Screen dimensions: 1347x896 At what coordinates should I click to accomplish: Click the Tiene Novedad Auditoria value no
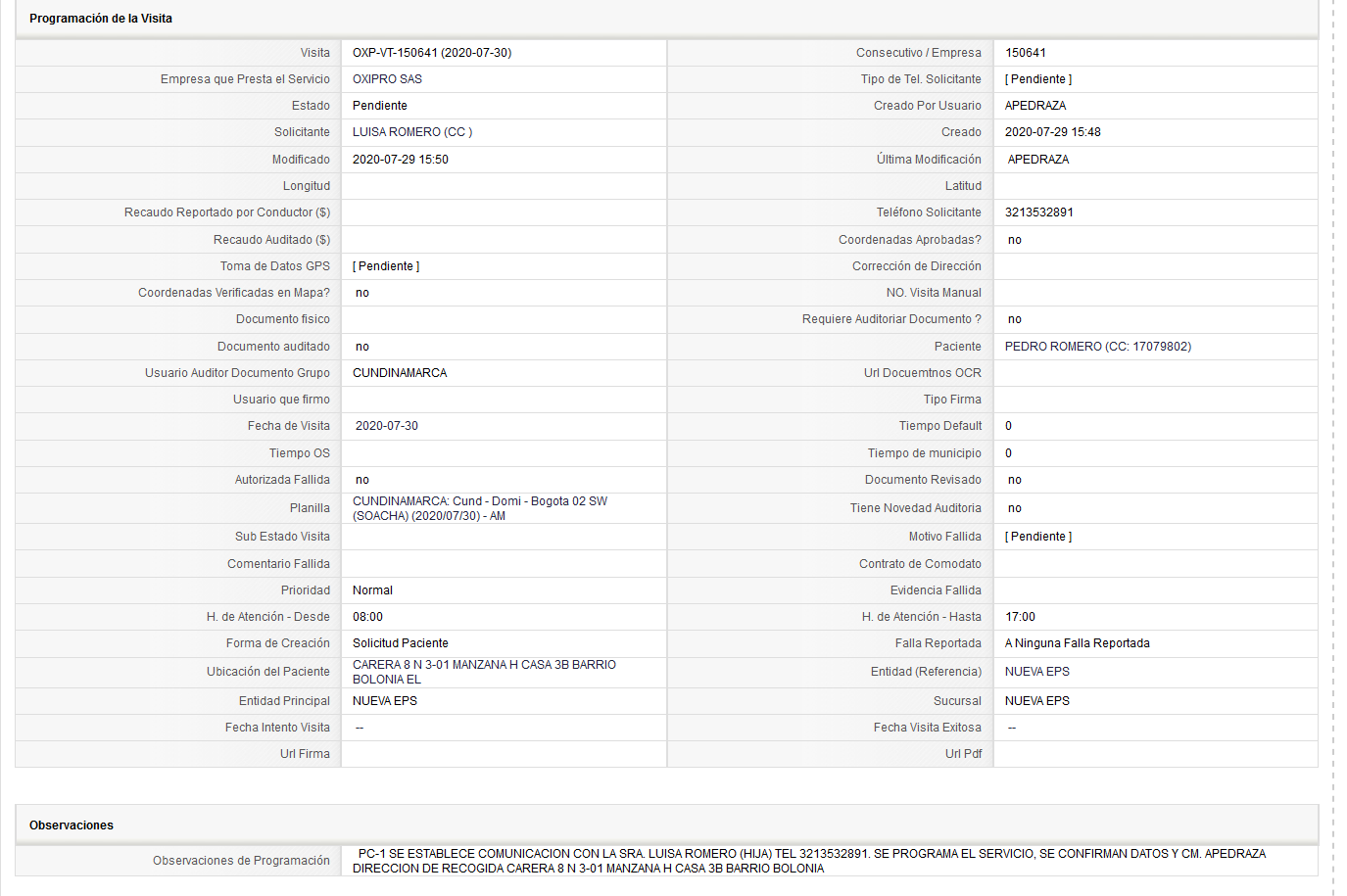(1015, 508)
